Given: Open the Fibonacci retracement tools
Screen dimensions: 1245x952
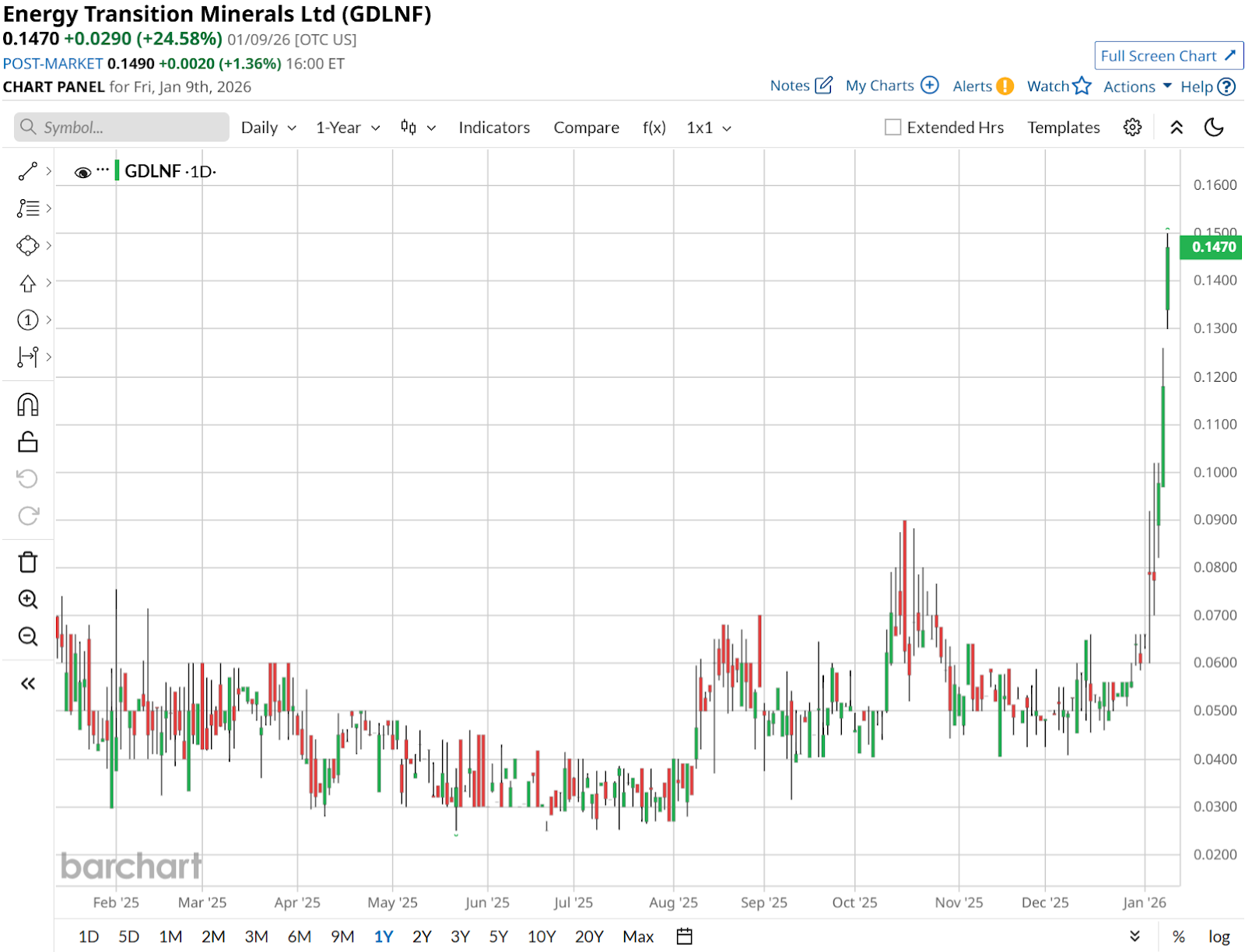Looking at the screenshot, I should (28, 208).
